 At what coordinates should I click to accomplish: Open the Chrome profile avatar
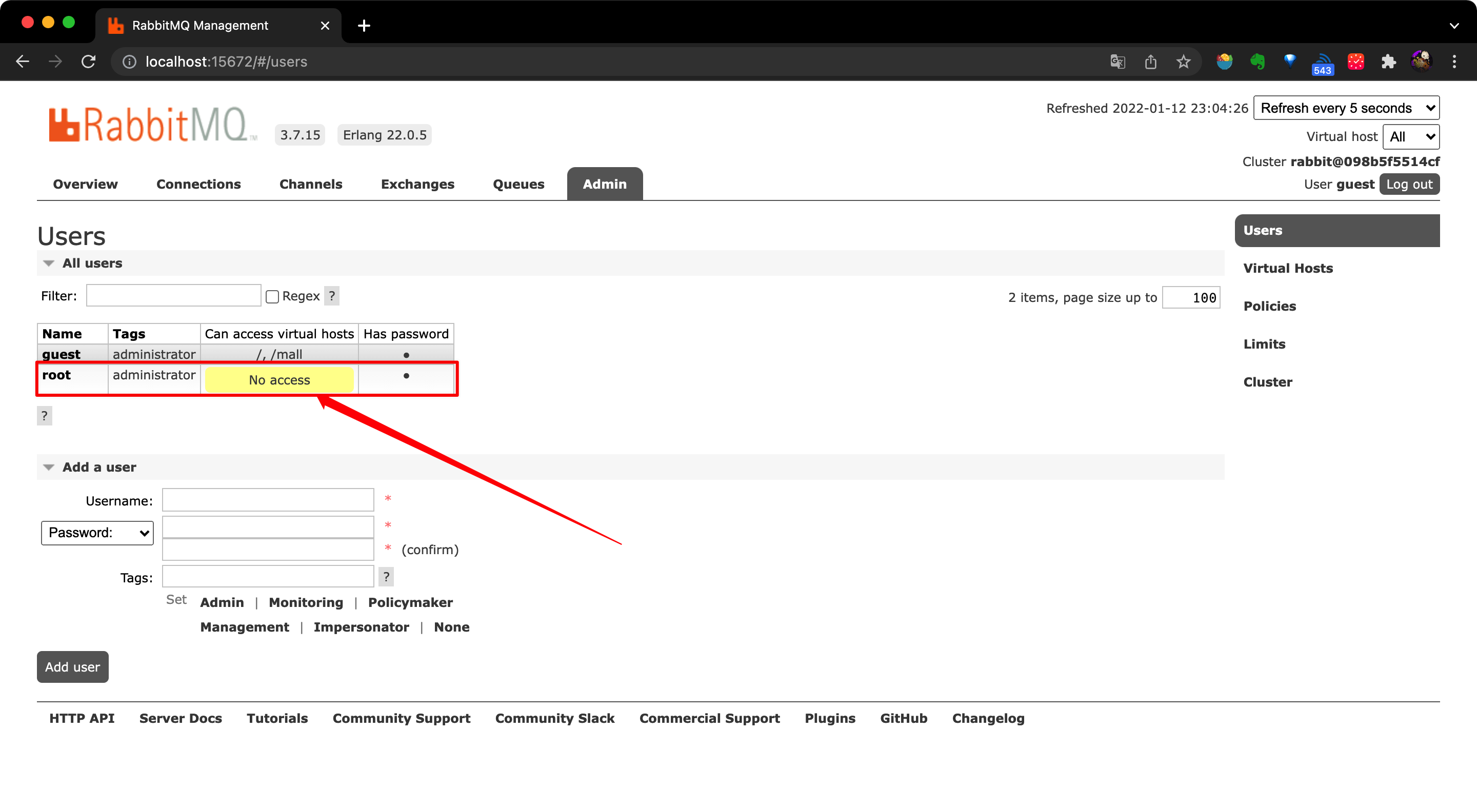tap(1422, 60)
